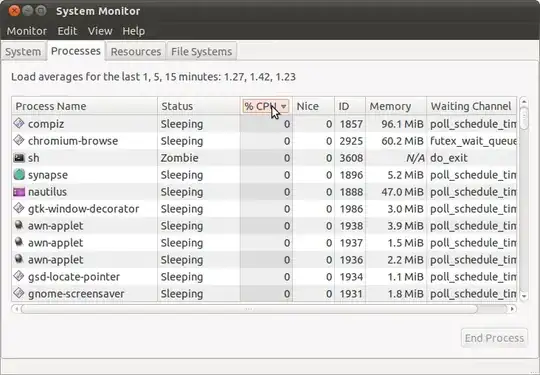Click the gtk-window-decorator process icon

[x=19, y=208]
